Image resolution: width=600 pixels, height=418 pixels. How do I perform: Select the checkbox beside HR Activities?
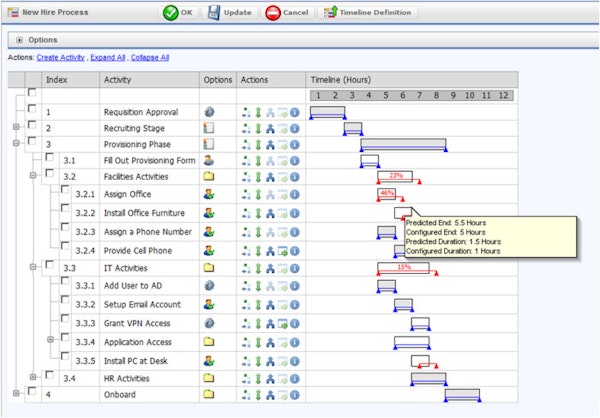(x=49, y=375)
